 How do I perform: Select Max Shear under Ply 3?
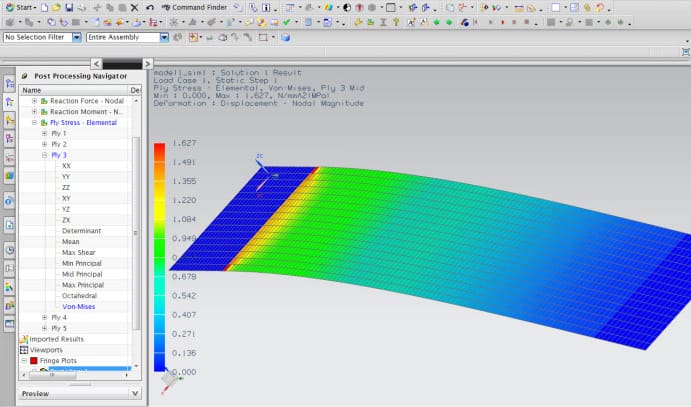pos(76,252)
